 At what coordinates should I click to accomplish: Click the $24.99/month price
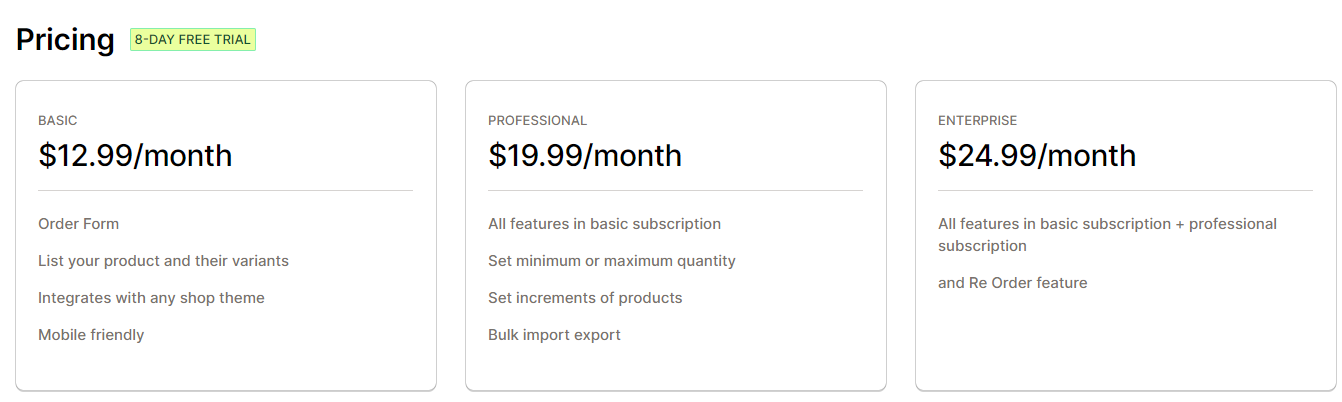pos(1037,155)
